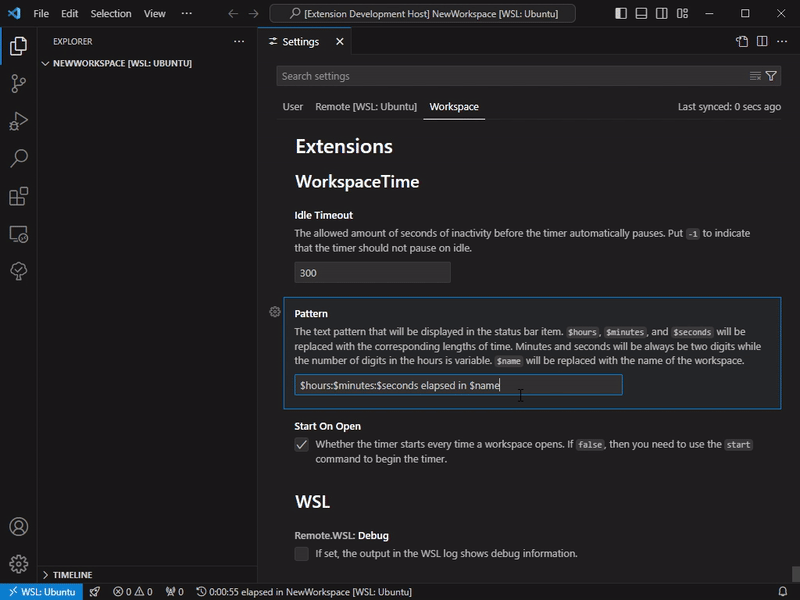Screen dimensions: 800x600
Task: Open the Search view in activity bar
Action: coord(18,159)
